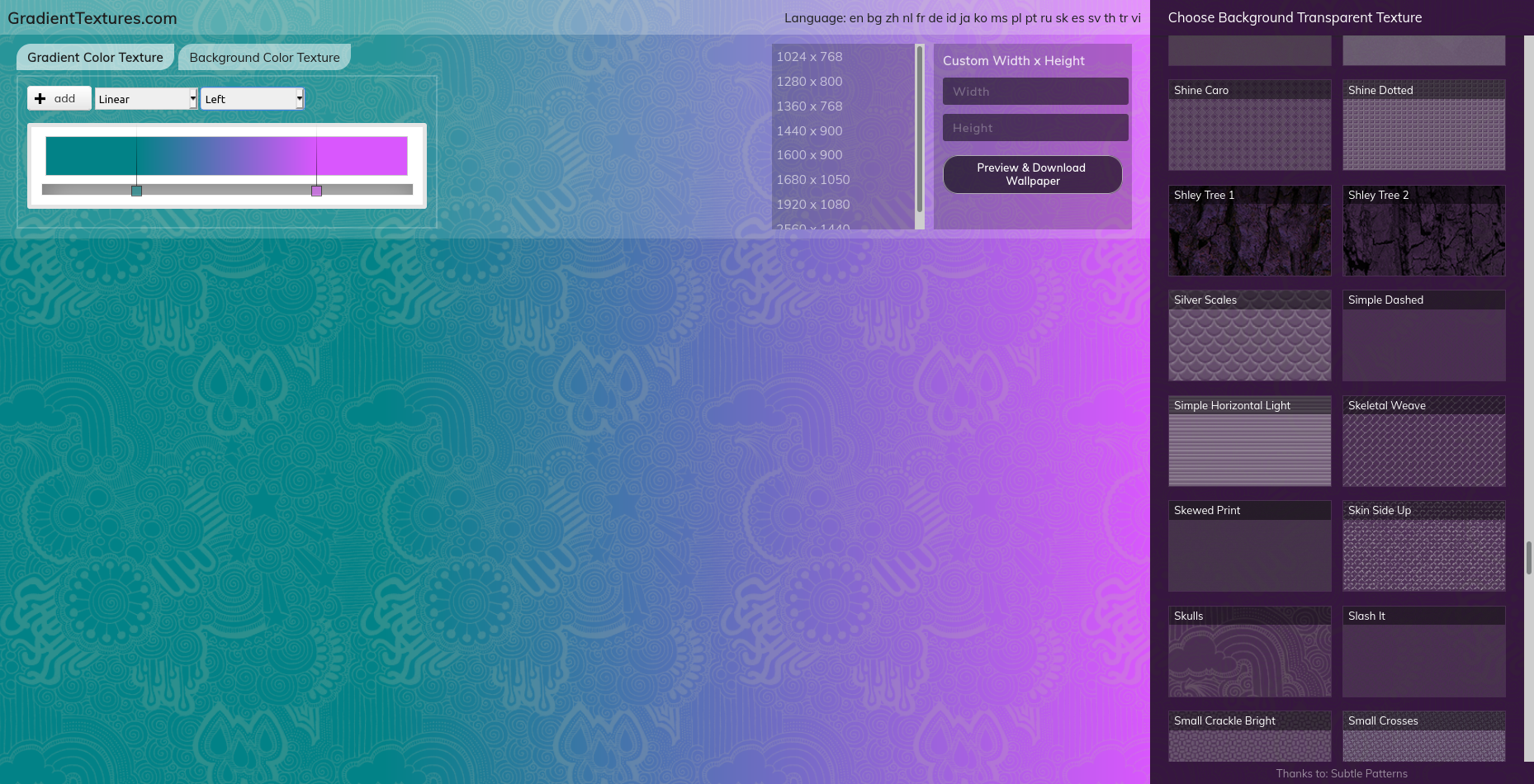Choose the Small Crosses texture
1534x784 pixels.
(x=1423, y=737)
